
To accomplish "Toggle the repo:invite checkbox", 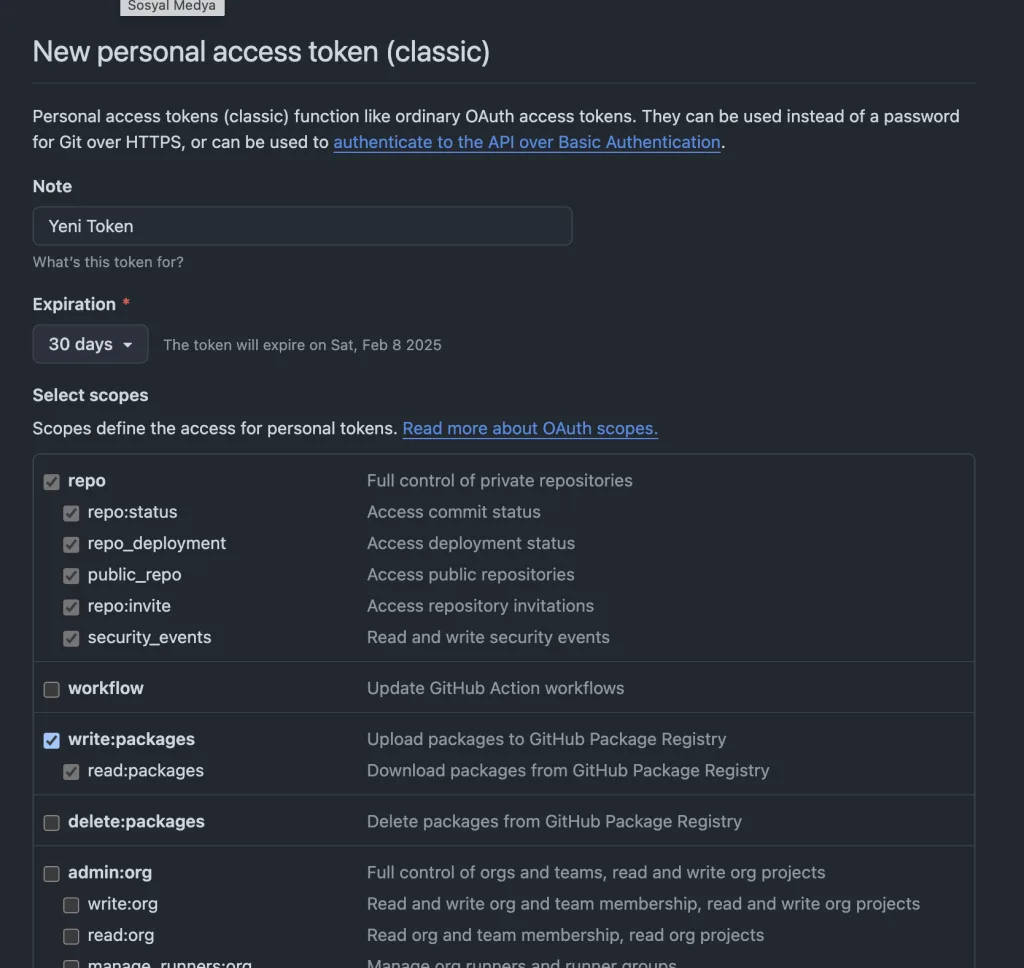I will 71,607.
